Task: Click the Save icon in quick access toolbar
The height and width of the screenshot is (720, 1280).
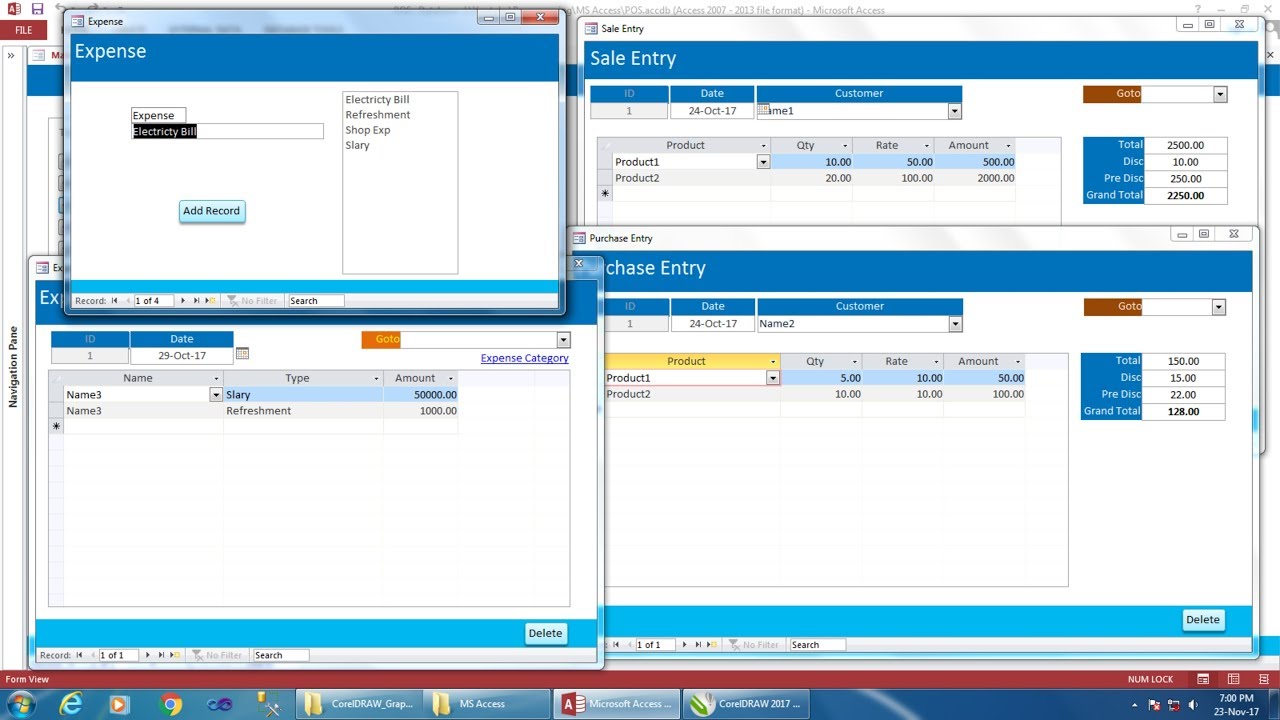Action: tap(37, 8)
